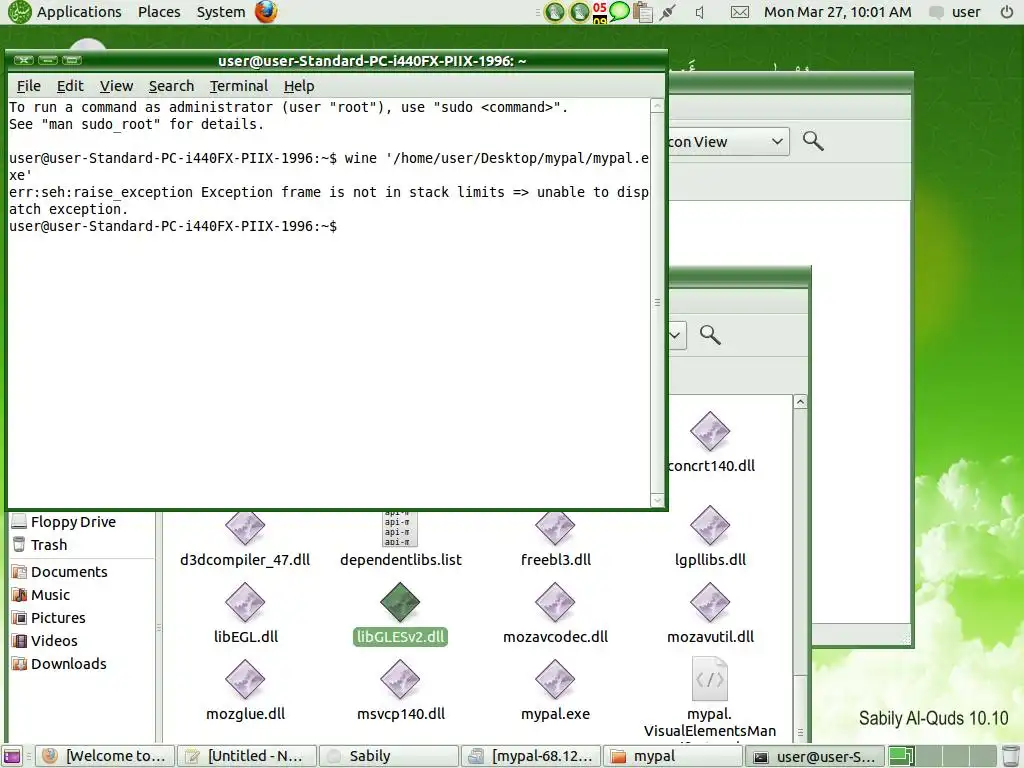The image size is (1024, 768).
Task: Click the speaker volume icon in the panel
Action: point(699,12)
